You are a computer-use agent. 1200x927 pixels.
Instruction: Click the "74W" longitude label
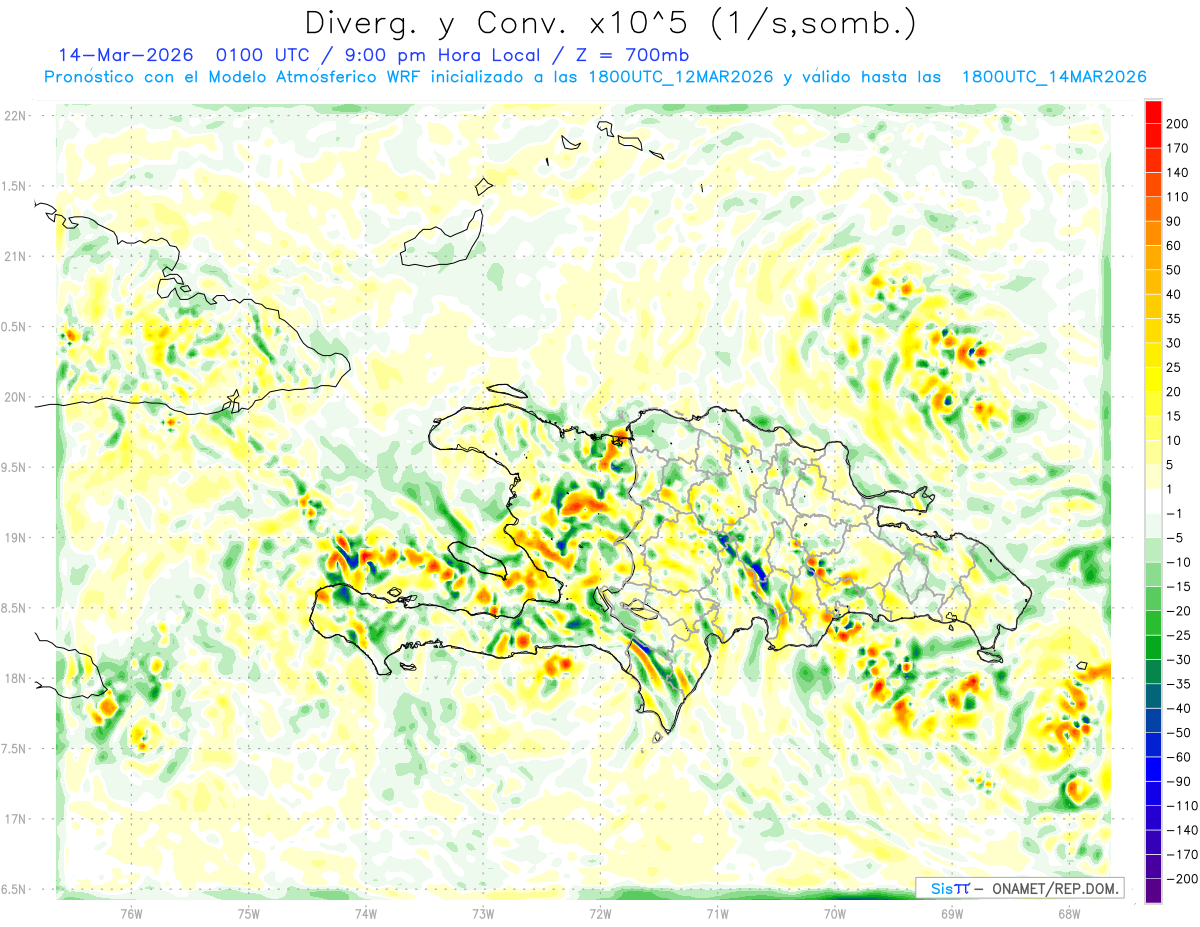tap(366, 913)
